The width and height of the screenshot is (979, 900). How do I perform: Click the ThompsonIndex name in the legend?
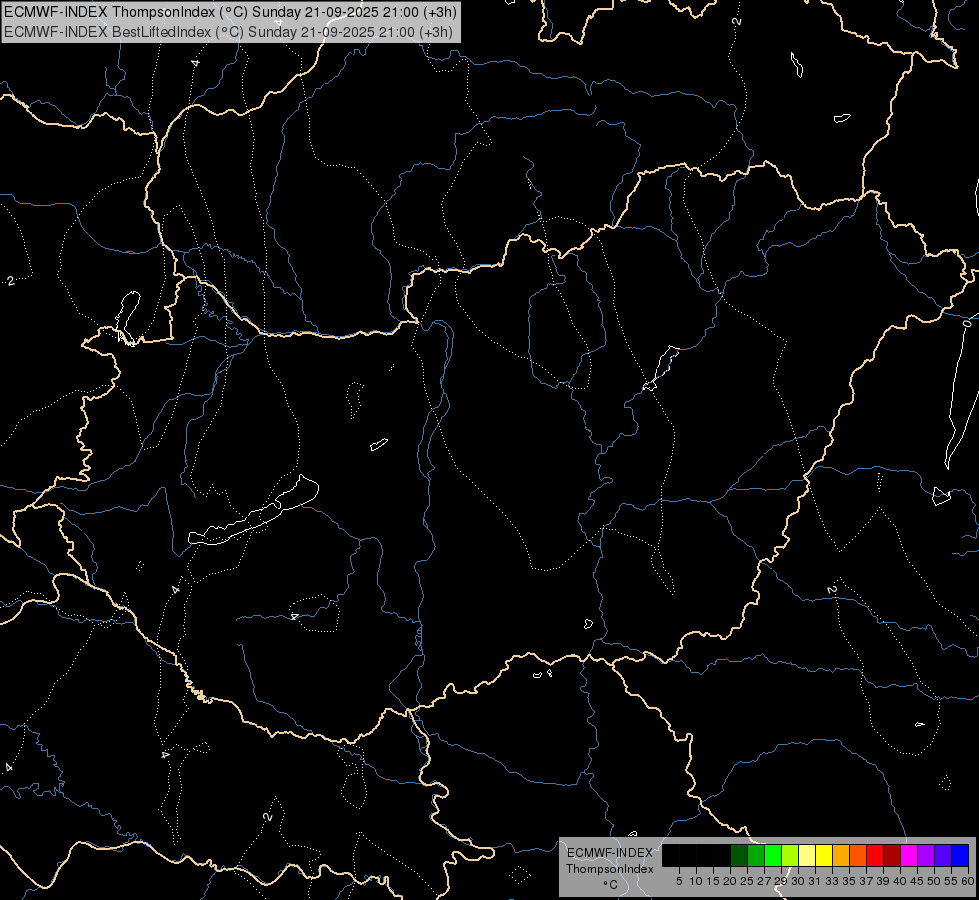(x=609, y=868)
